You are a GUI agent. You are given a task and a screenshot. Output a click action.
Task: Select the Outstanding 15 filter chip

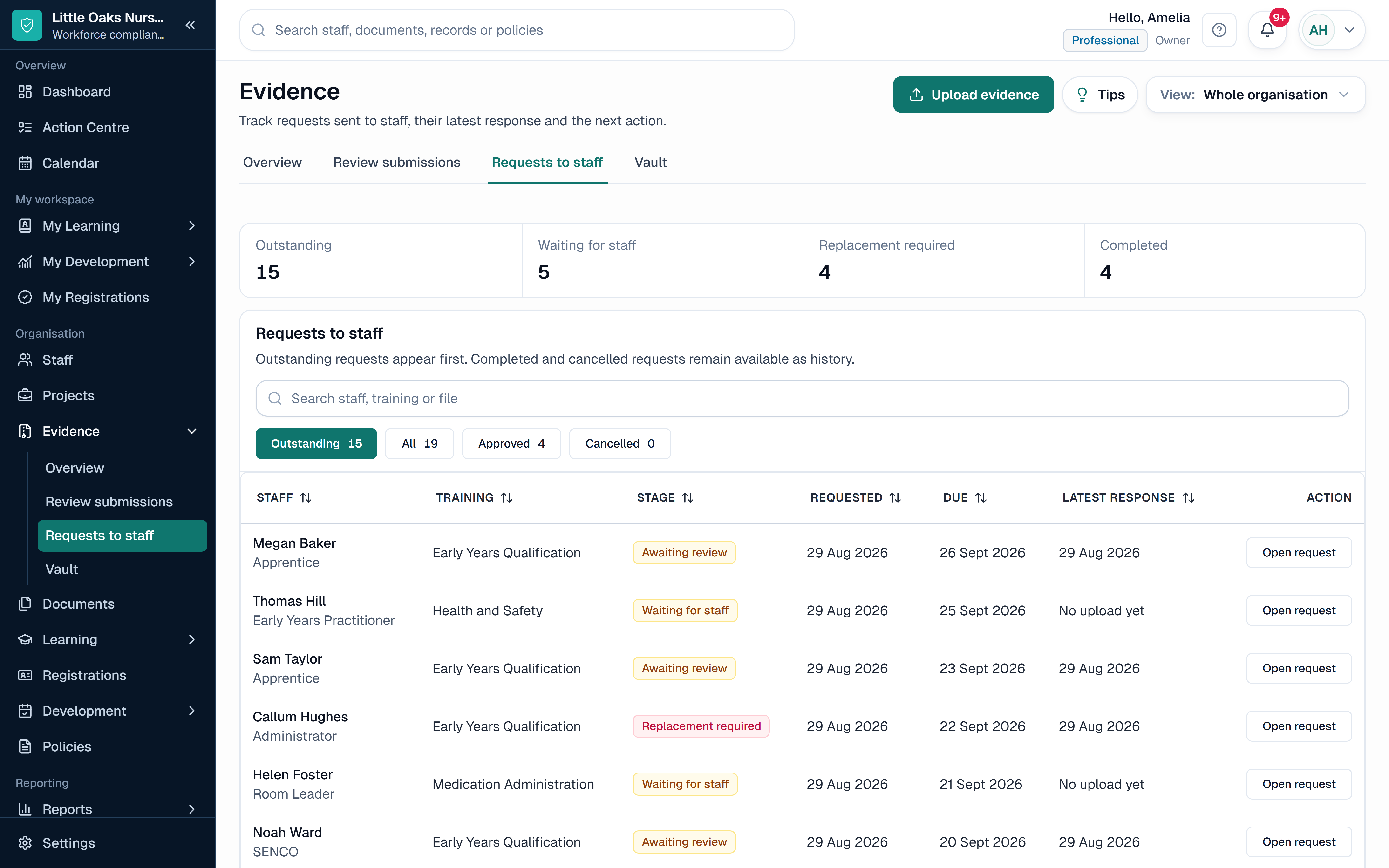(x=316, y=443)
